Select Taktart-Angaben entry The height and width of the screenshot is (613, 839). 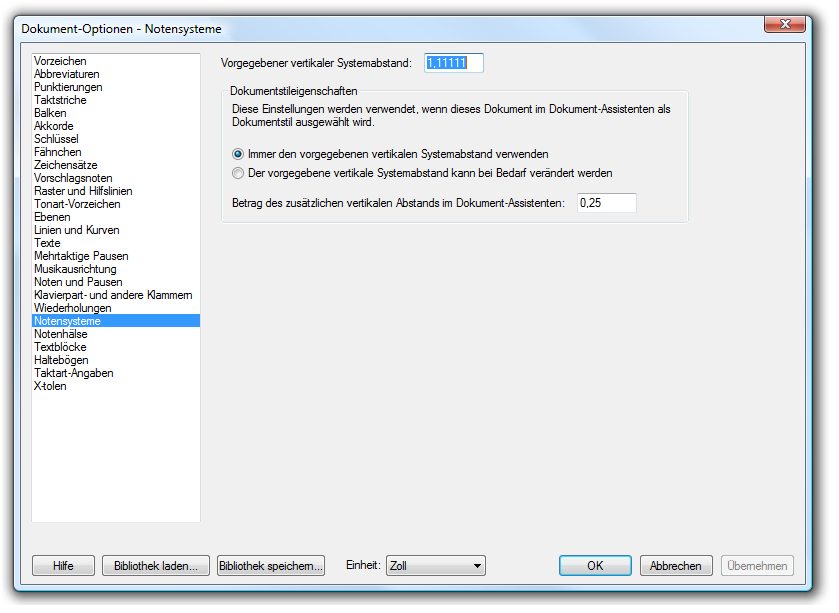click(116, 373)
